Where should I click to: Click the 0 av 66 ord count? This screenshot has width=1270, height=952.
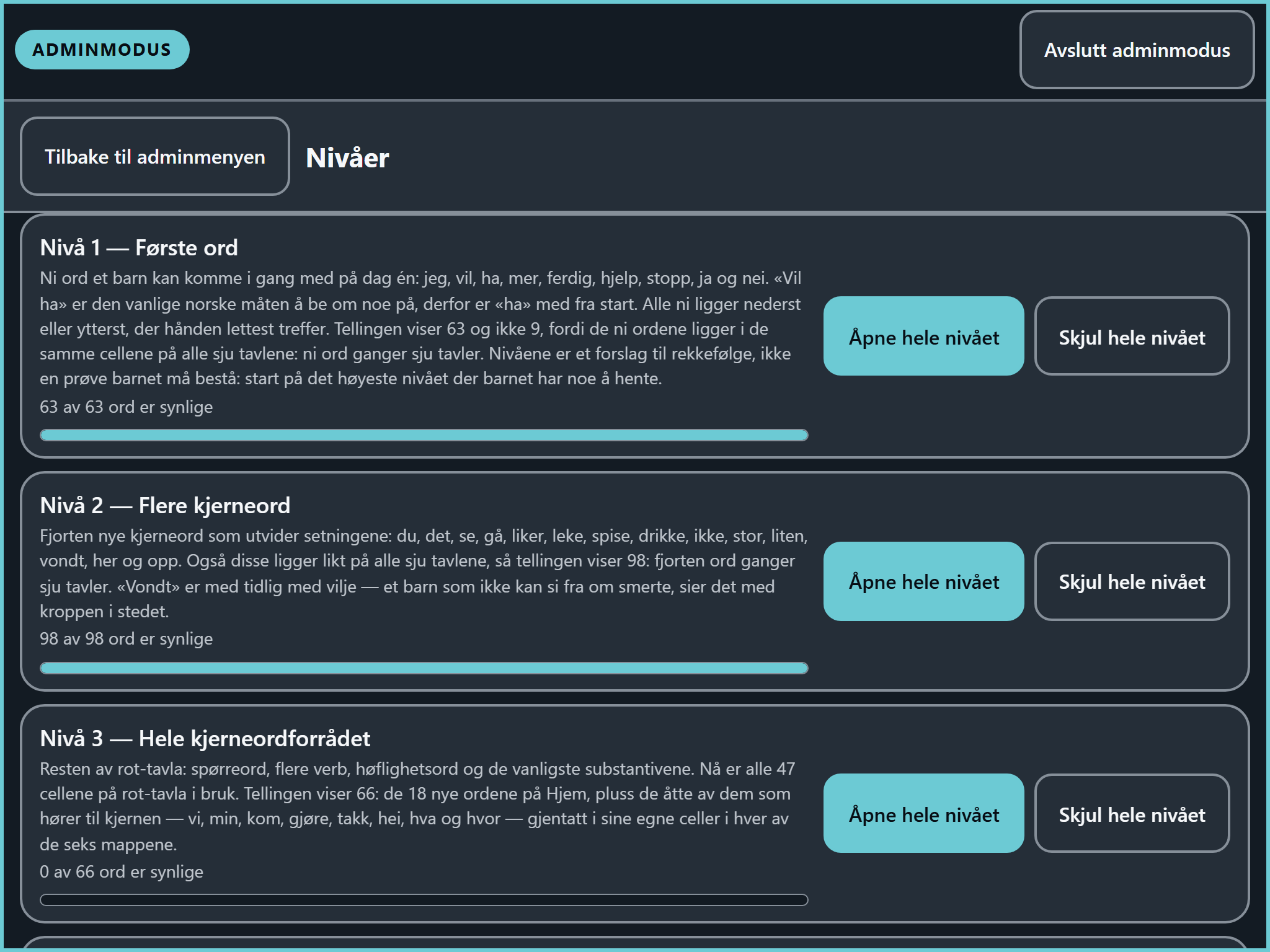pos(122,872)
